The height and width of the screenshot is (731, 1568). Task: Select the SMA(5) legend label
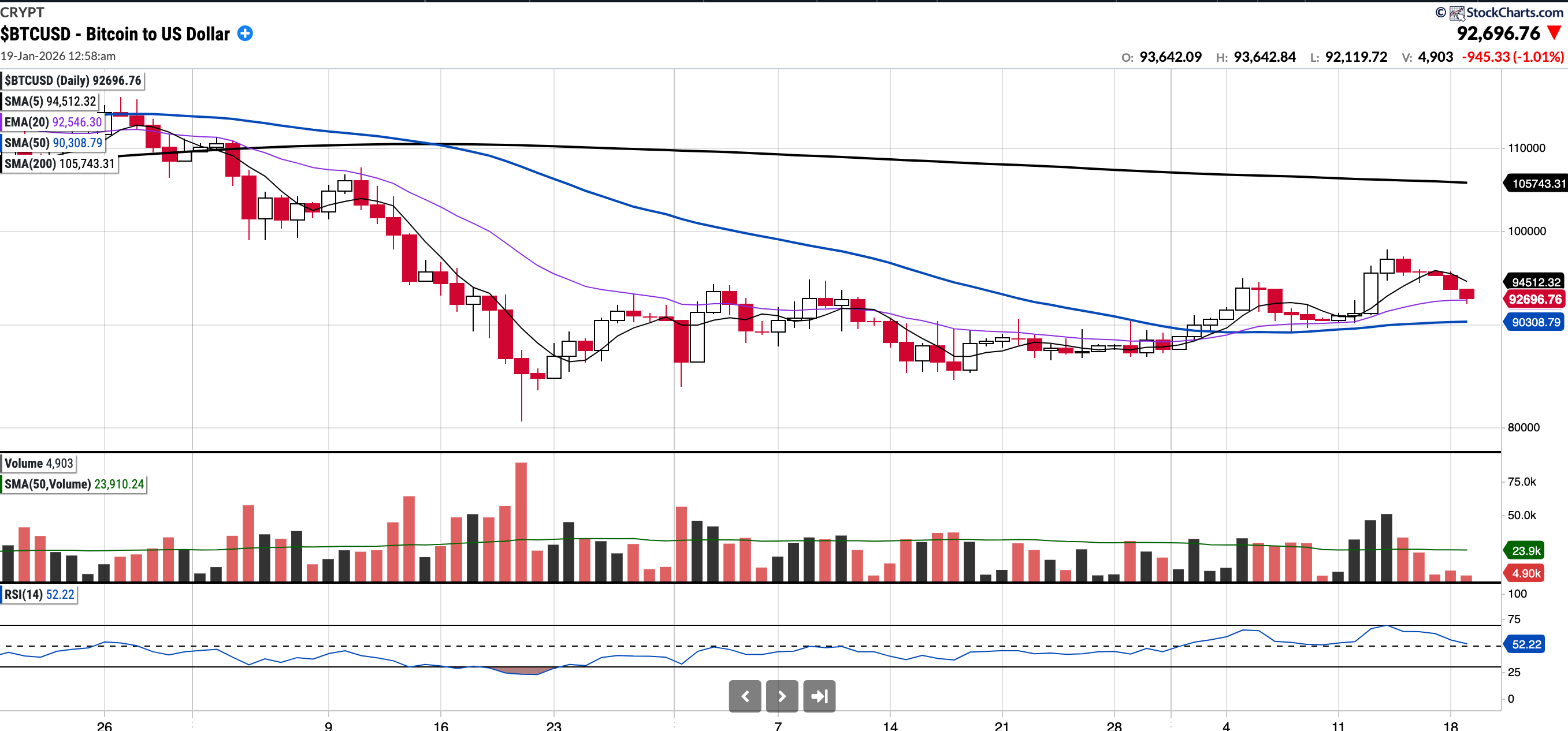point(50,102)
